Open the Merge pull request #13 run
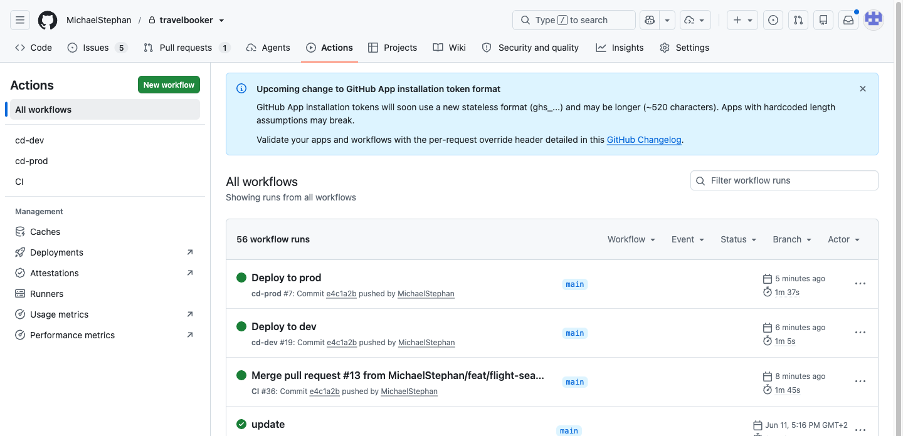904x436 pixels. click(x=398, y=376)
